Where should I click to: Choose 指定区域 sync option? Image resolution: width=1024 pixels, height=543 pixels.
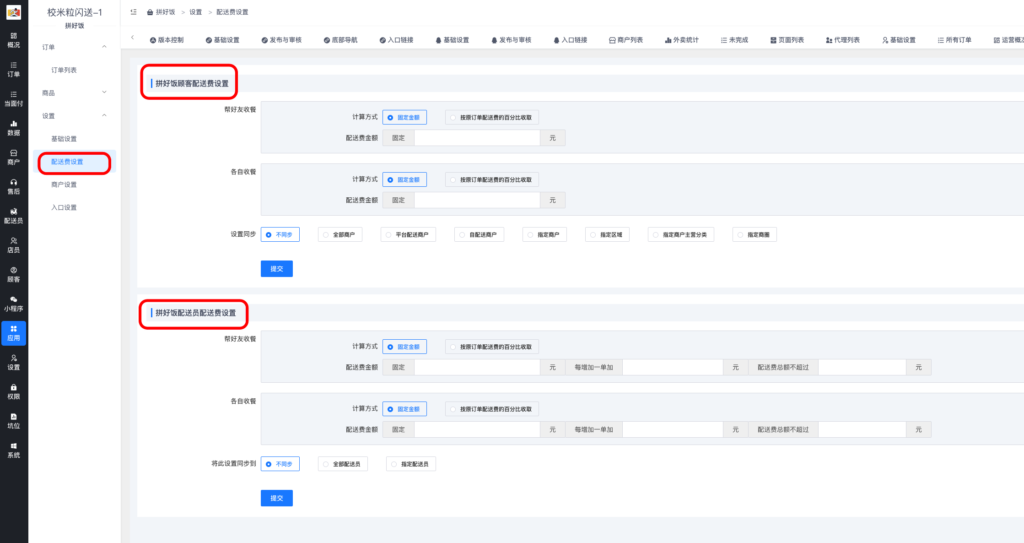(607, 235)
